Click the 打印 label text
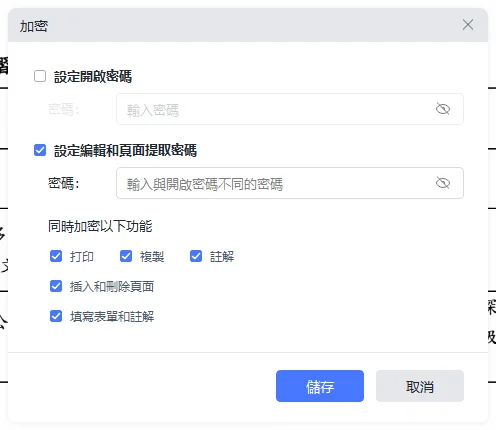Viewport: 496px width, 430px height. (82, 257)
